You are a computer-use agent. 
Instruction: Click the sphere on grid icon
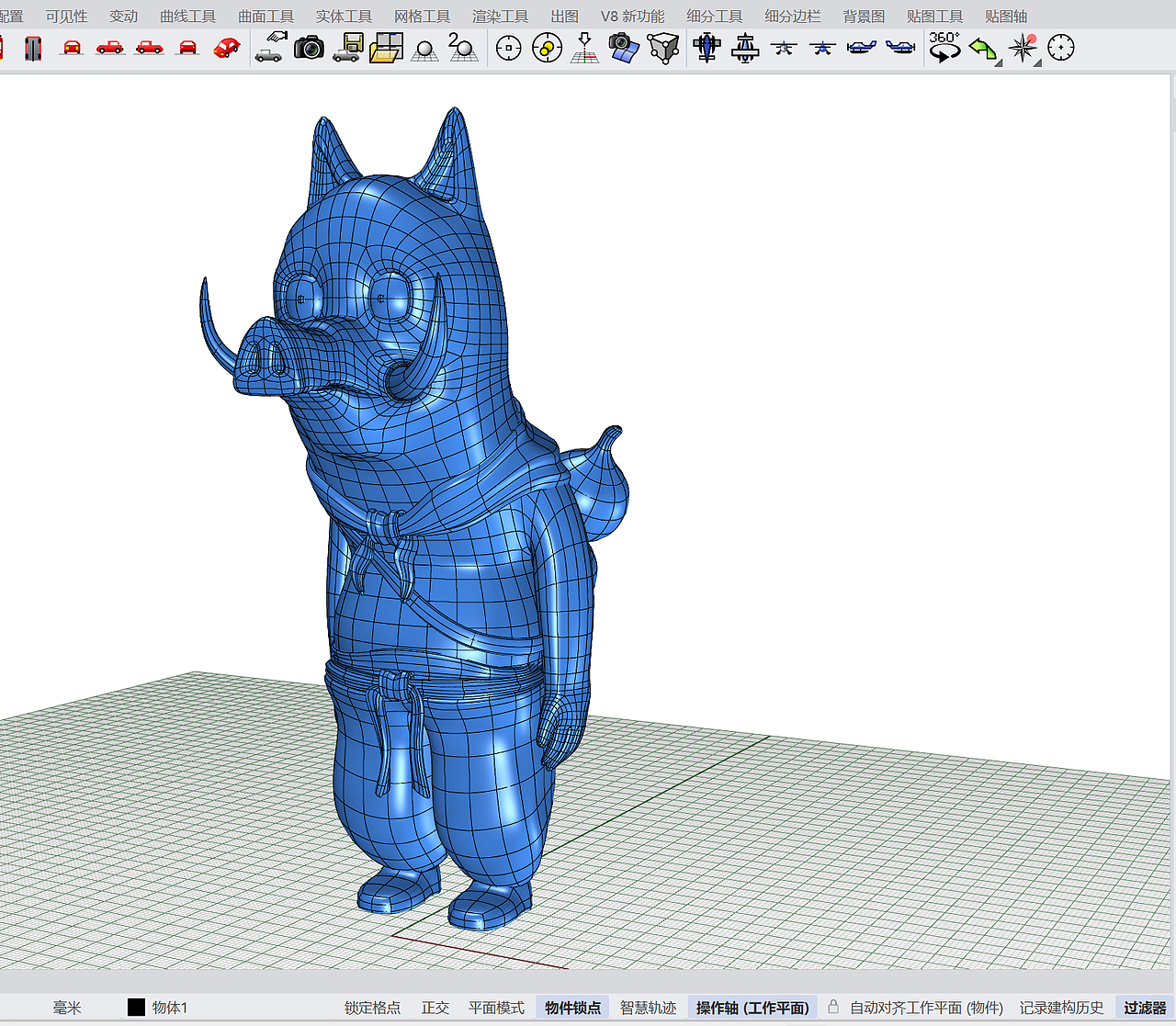(x=424, y=50)
